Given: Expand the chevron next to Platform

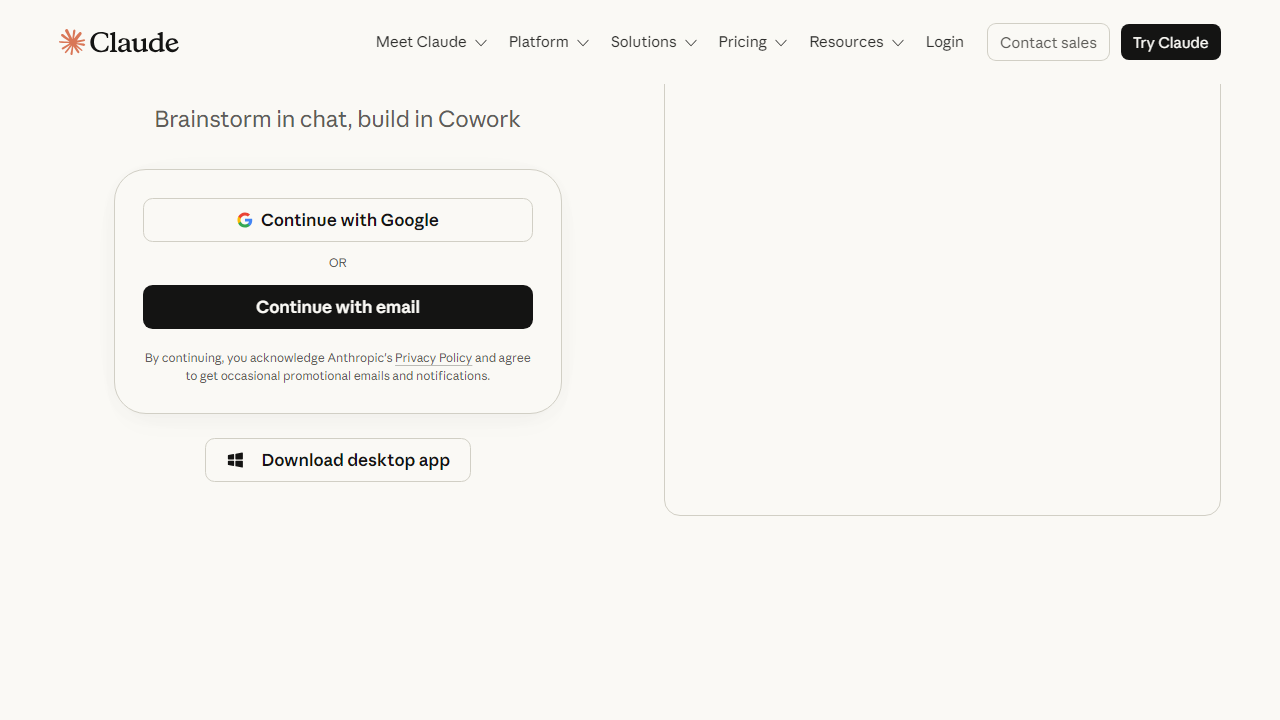Looking at the screenshot, I should (x=582, y=43).
